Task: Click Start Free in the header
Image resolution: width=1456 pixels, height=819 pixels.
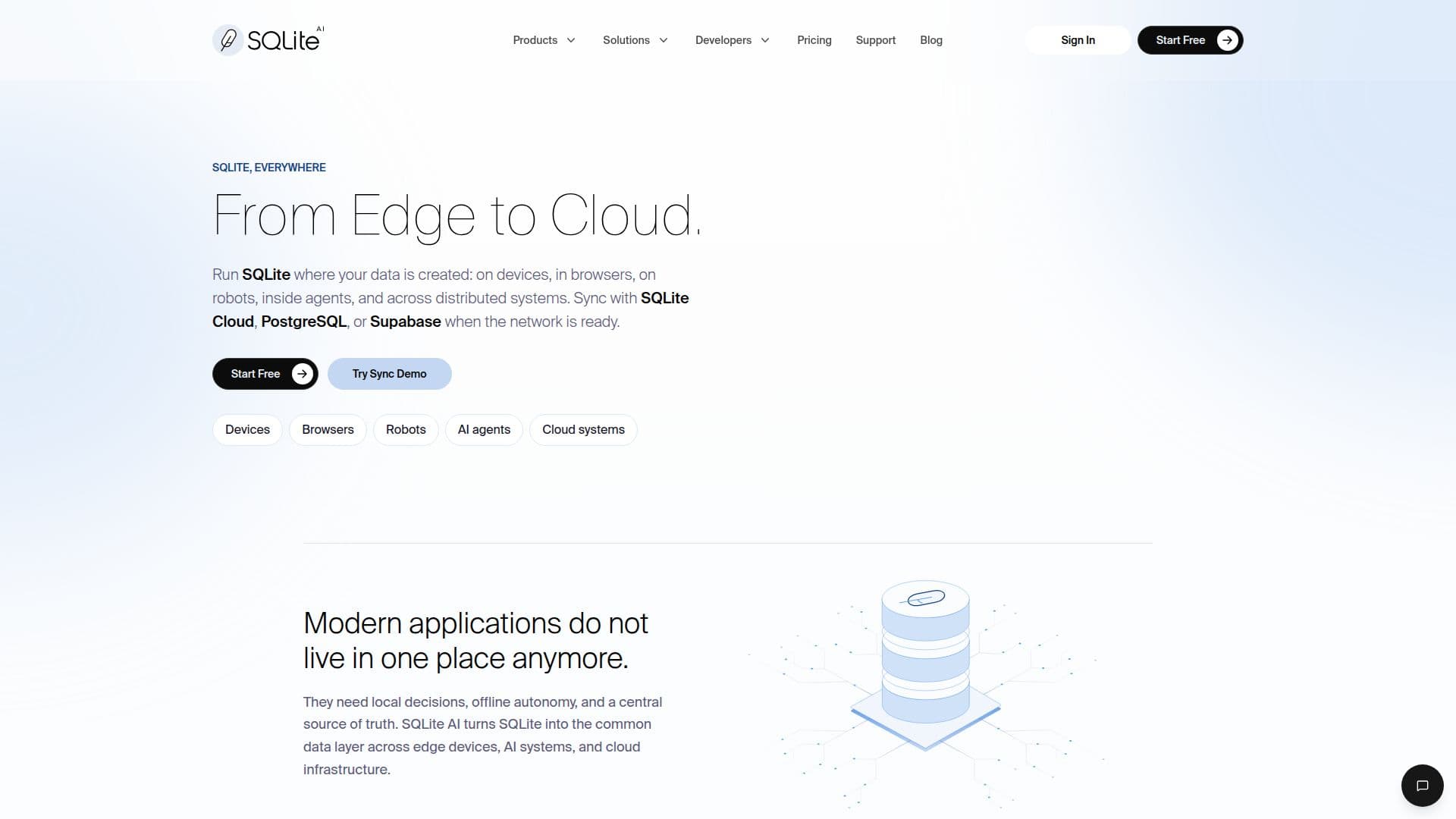Action: click(x=1190, y=40)
